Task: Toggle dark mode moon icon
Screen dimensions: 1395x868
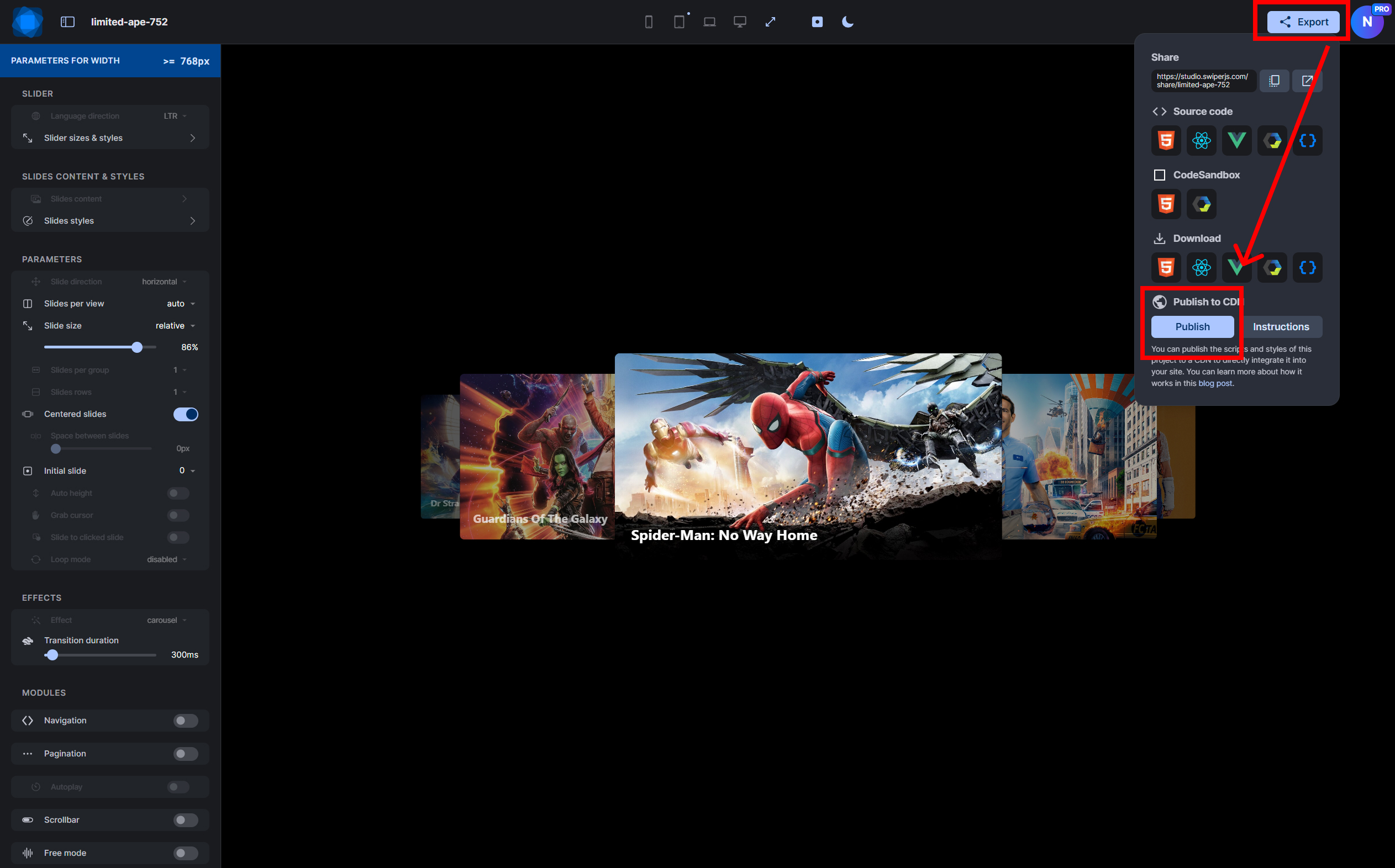Action: tap(847, 22)
